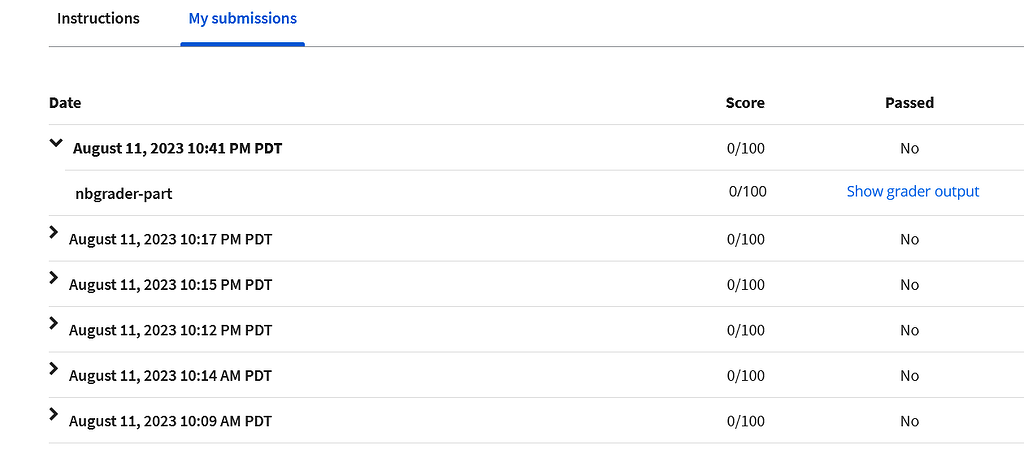
Task: Click the August 11, 2023 10:09 AM entry
Action: click(x=170, y=422)
